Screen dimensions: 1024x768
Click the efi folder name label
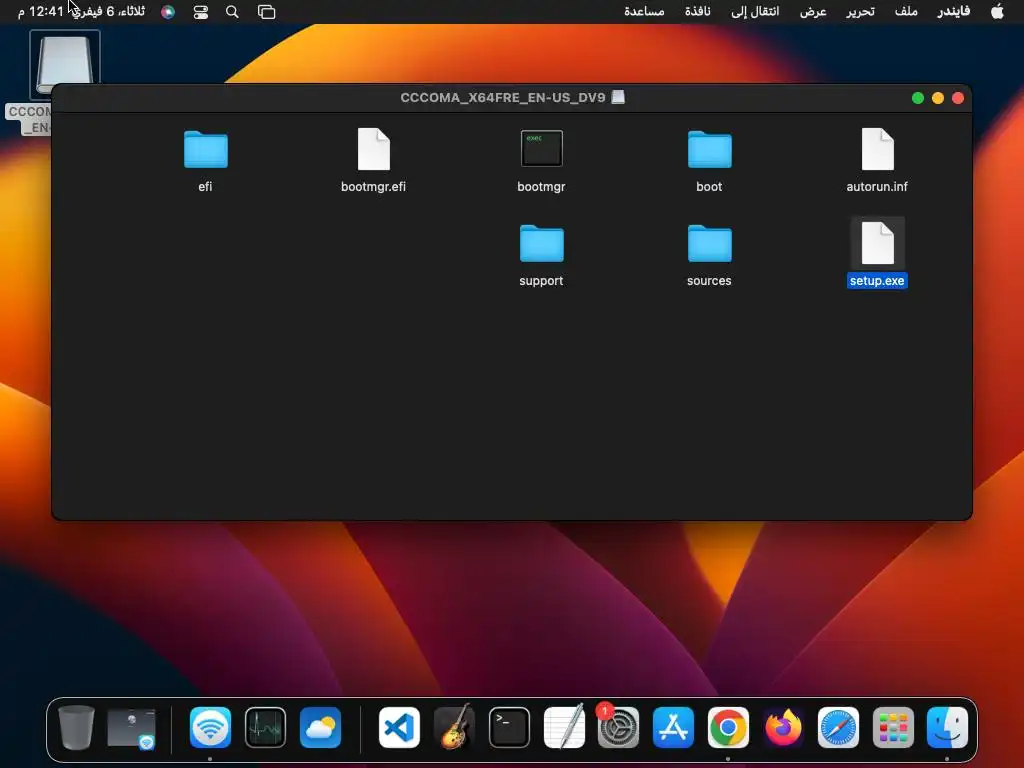click(x=206, y=187)
